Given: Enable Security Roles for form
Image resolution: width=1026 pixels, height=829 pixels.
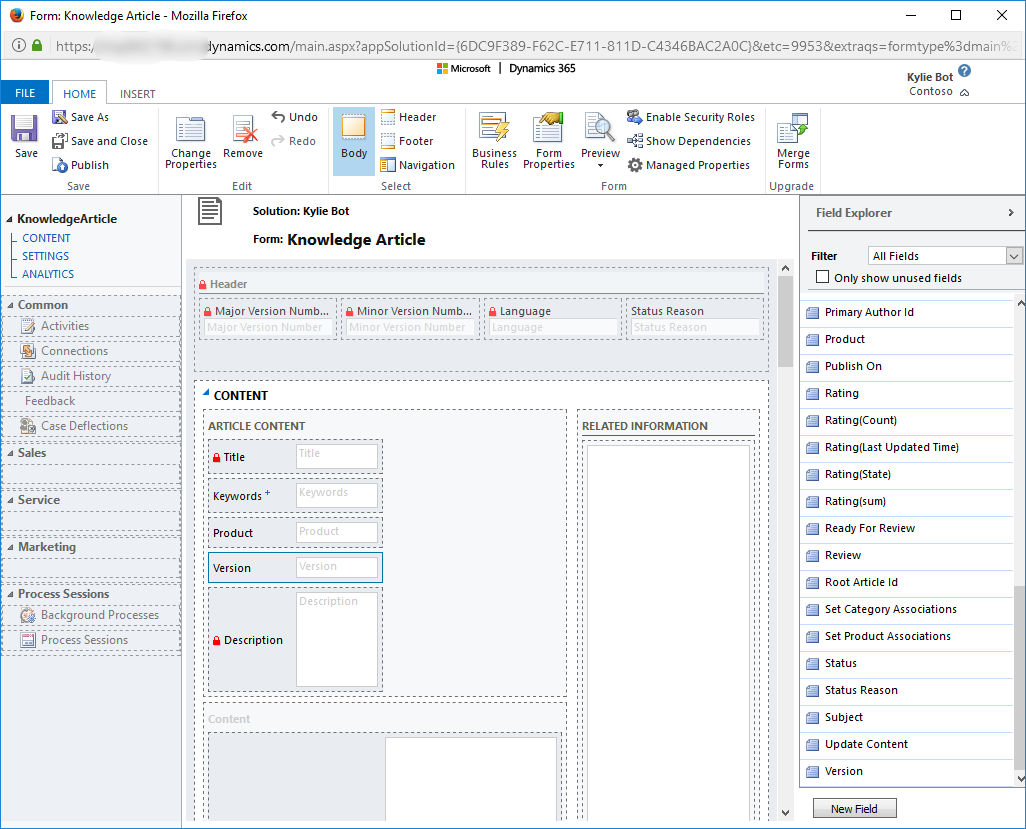Looking at the screenshot, I should pyautogui.click(x=691, y=117).
